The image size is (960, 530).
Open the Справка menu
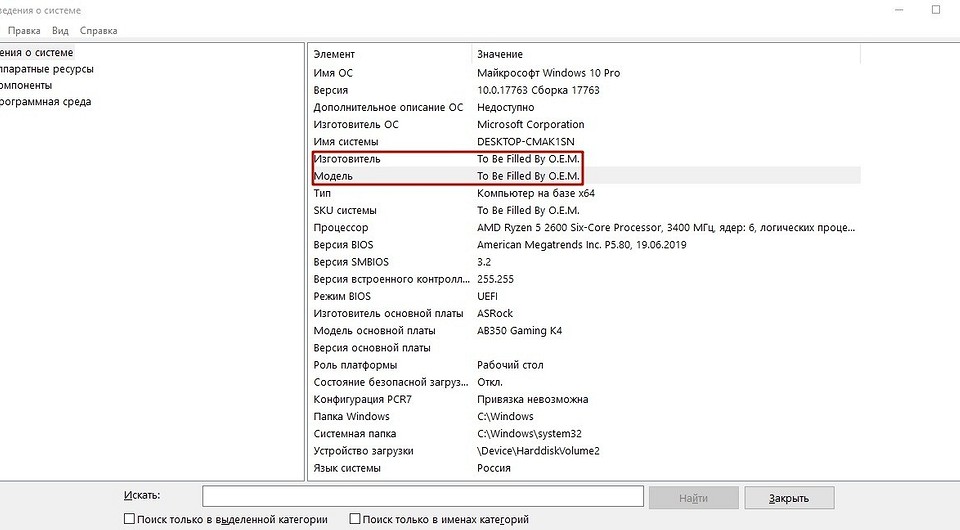(98, 31)
